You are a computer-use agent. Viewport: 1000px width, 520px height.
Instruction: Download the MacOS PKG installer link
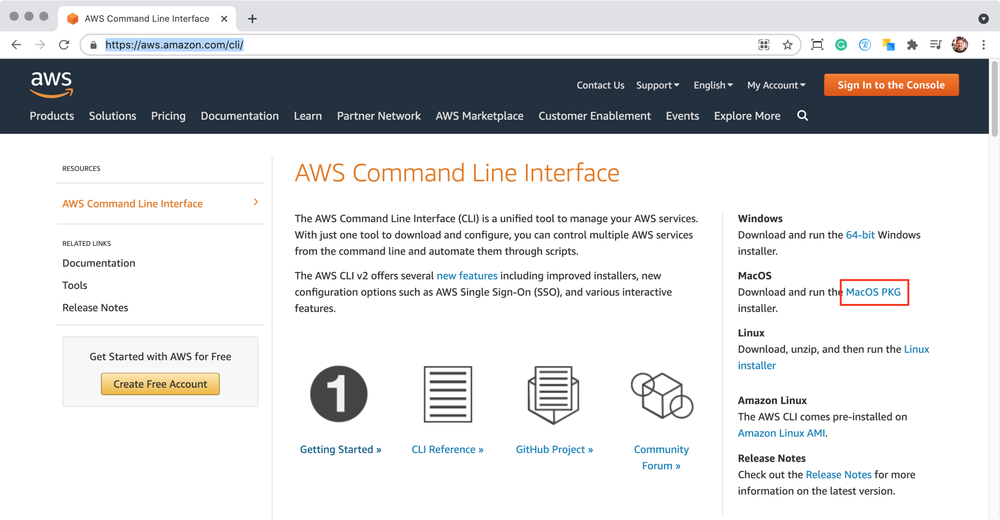click(x=873, y=292)
